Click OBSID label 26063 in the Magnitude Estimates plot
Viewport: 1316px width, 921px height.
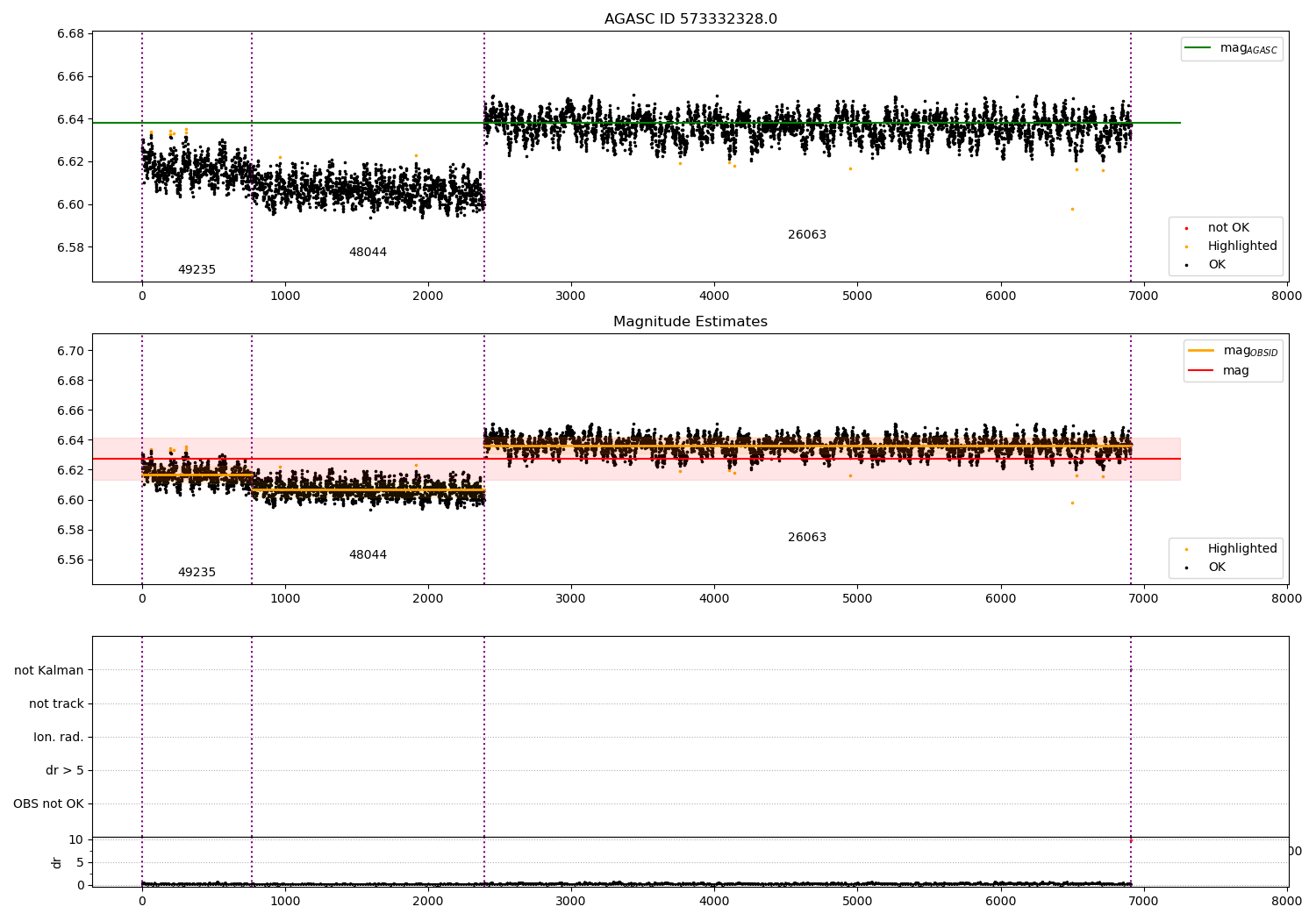click(807, 538)
